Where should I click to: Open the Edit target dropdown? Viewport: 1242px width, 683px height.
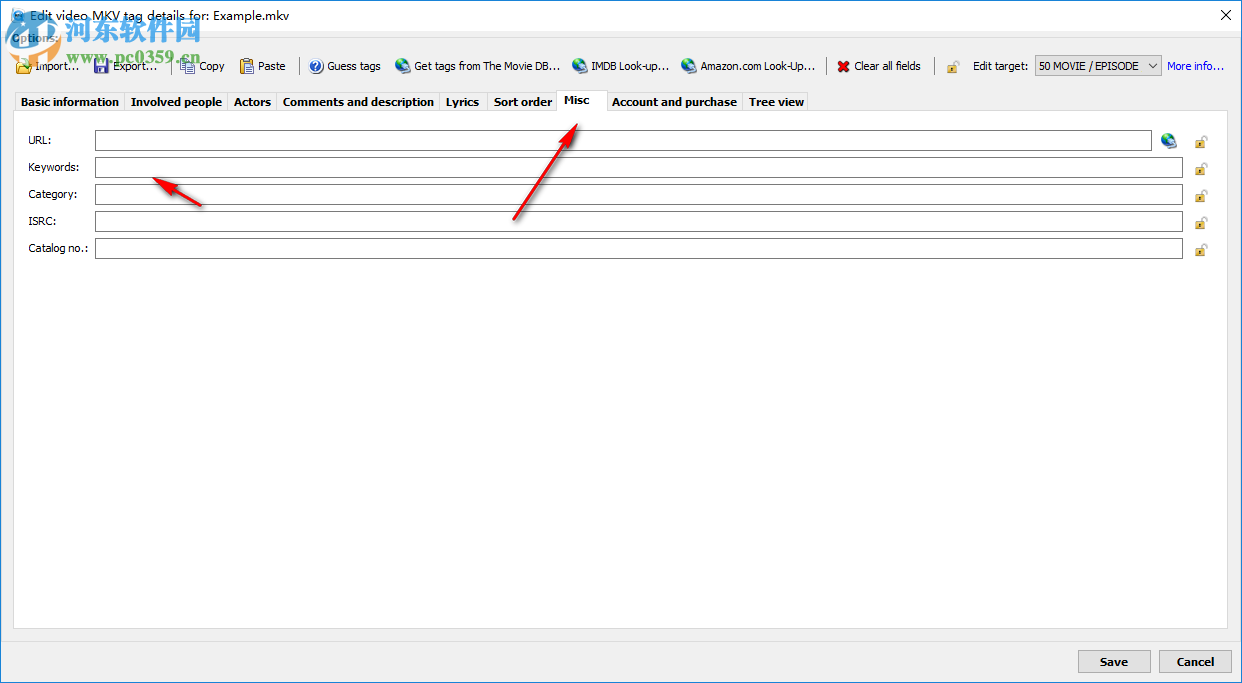click(x=1150, y=65)
